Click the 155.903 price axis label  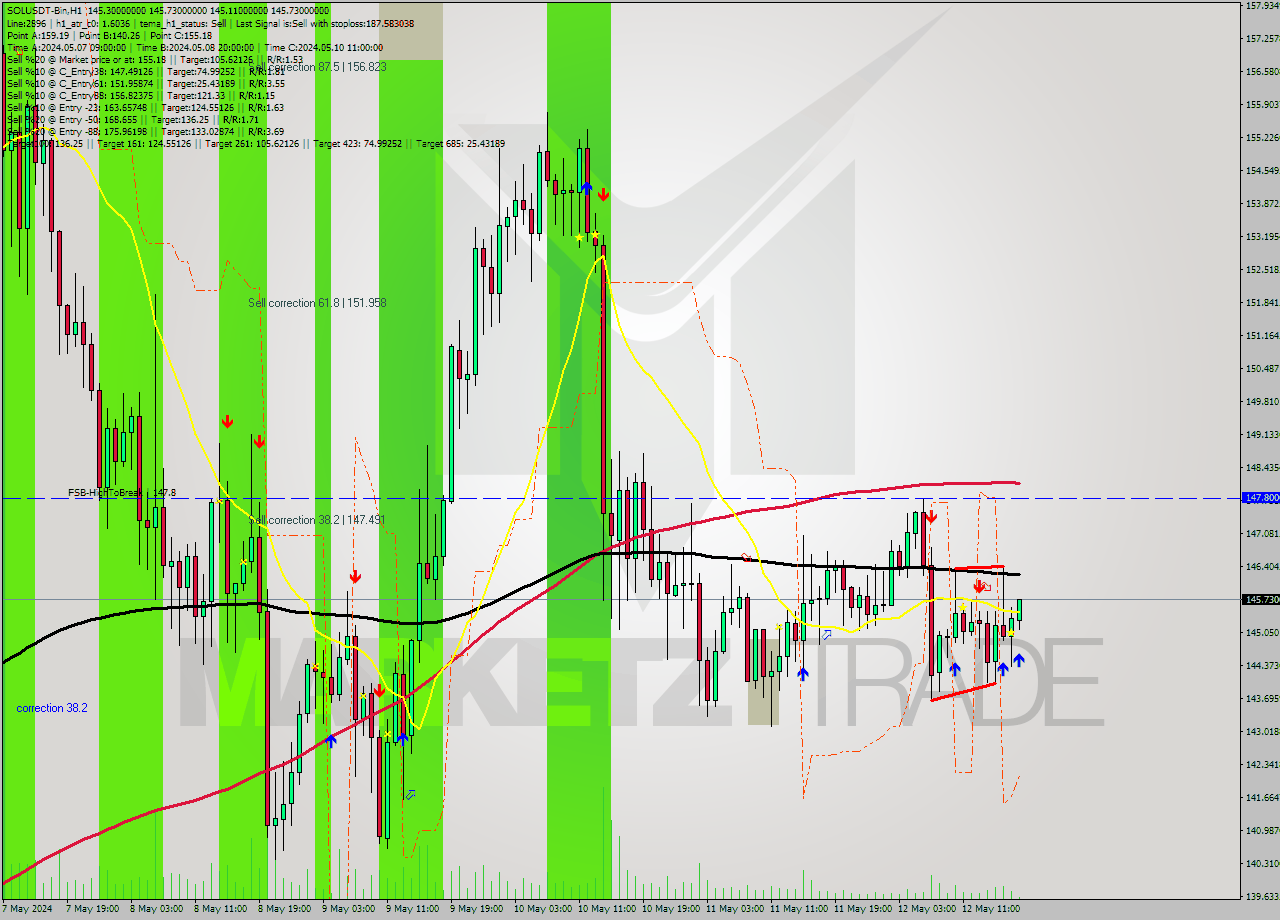[1263, 104]
